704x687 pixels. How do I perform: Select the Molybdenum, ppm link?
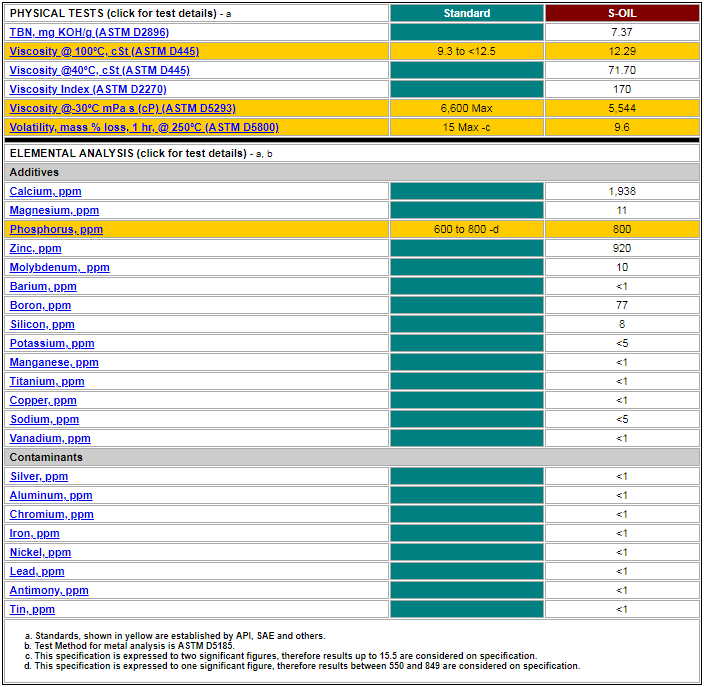59,267
